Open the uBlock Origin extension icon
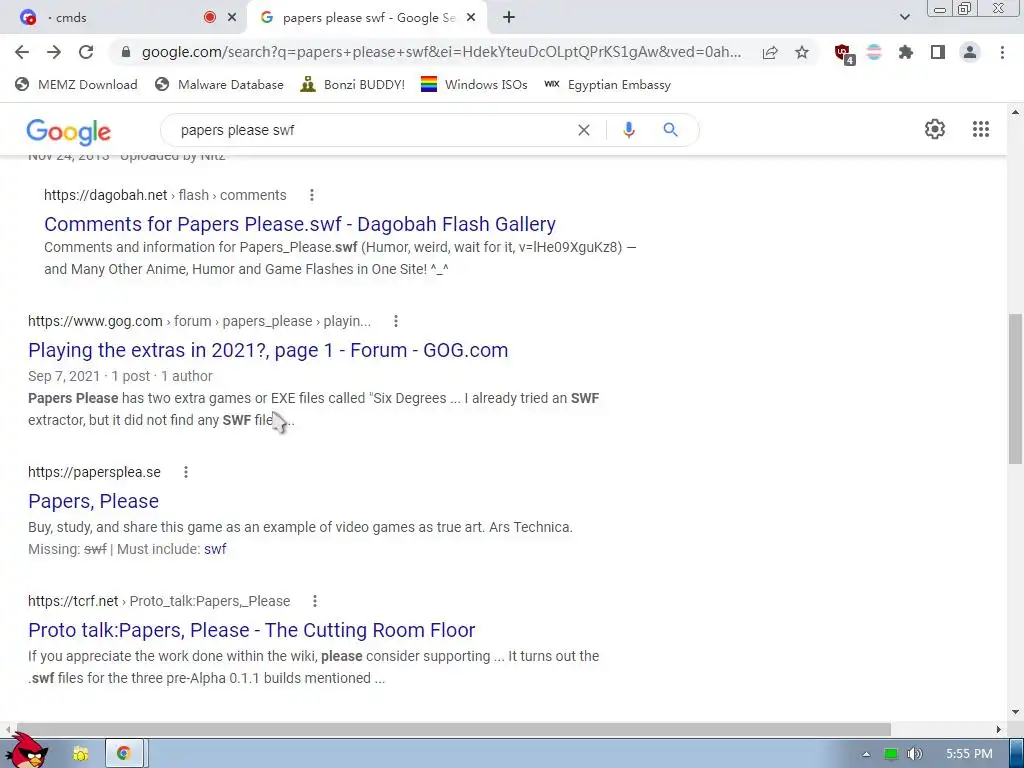This screenshot has width=1024, height=768. [x=844, y=53]
